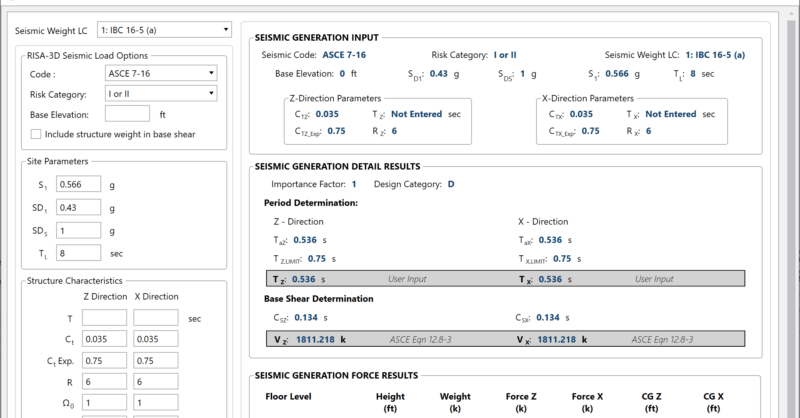Expand the Code dropdown showing ASCE 7-16
This screenshot has height=418, width=800.
coord(161,73)
